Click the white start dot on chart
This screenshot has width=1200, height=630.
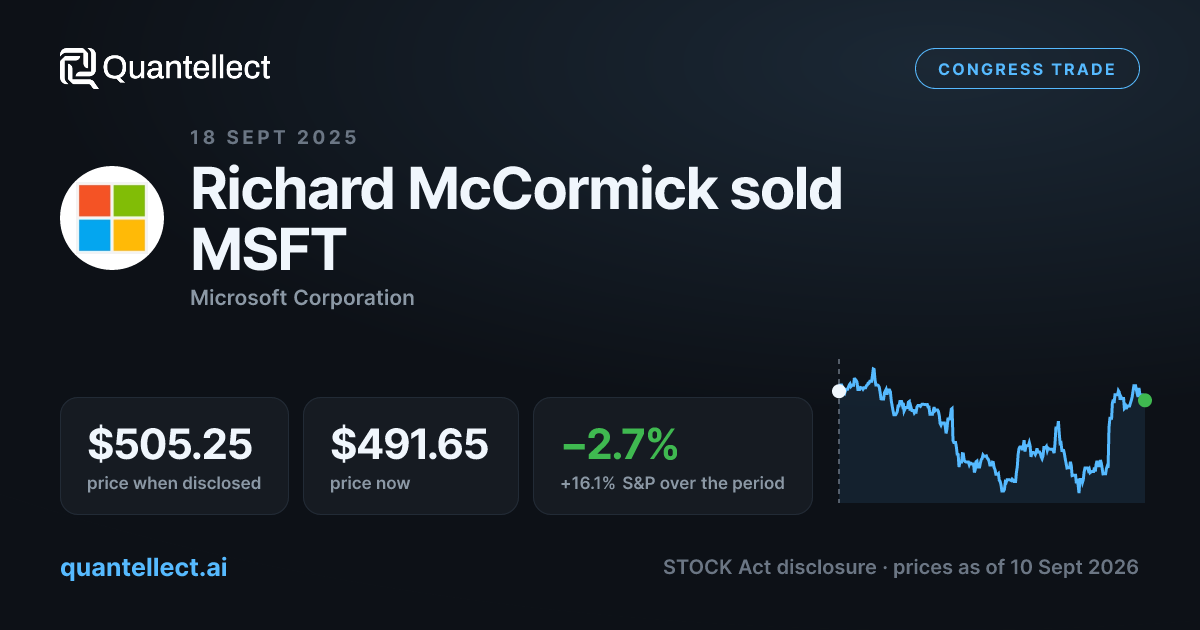coord(839,391)
